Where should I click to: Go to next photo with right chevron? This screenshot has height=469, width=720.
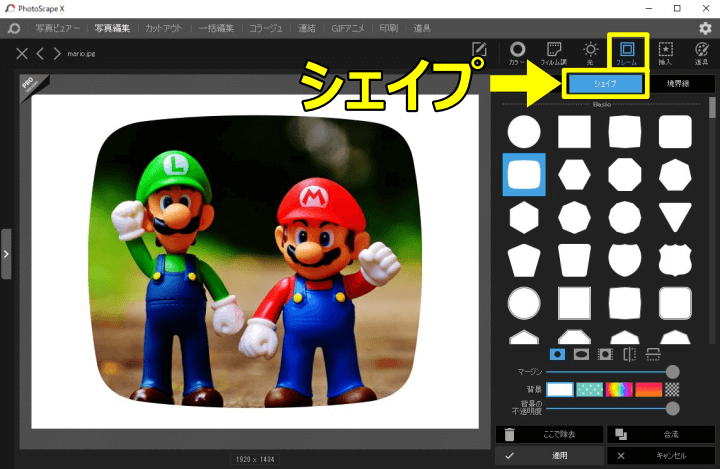coord(56,54)
